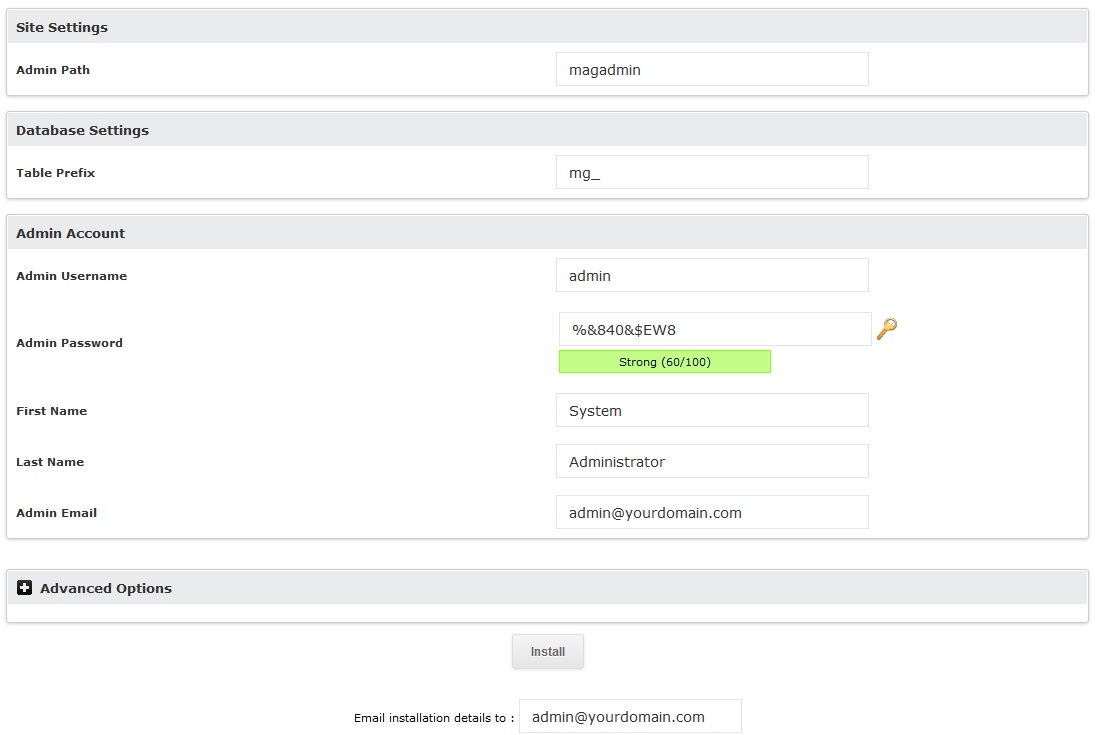
Task: Focus the Admin Password input field
Action: tap(711, 328)
